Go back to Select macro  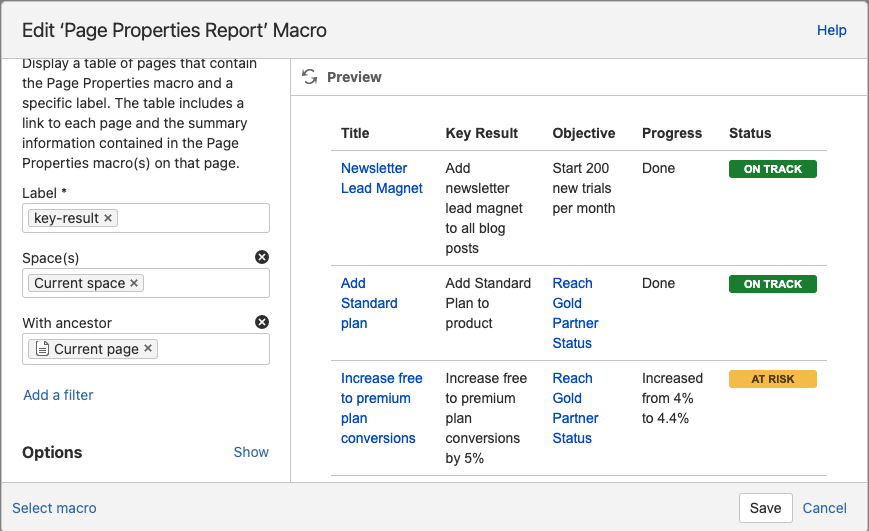point(54,508)
